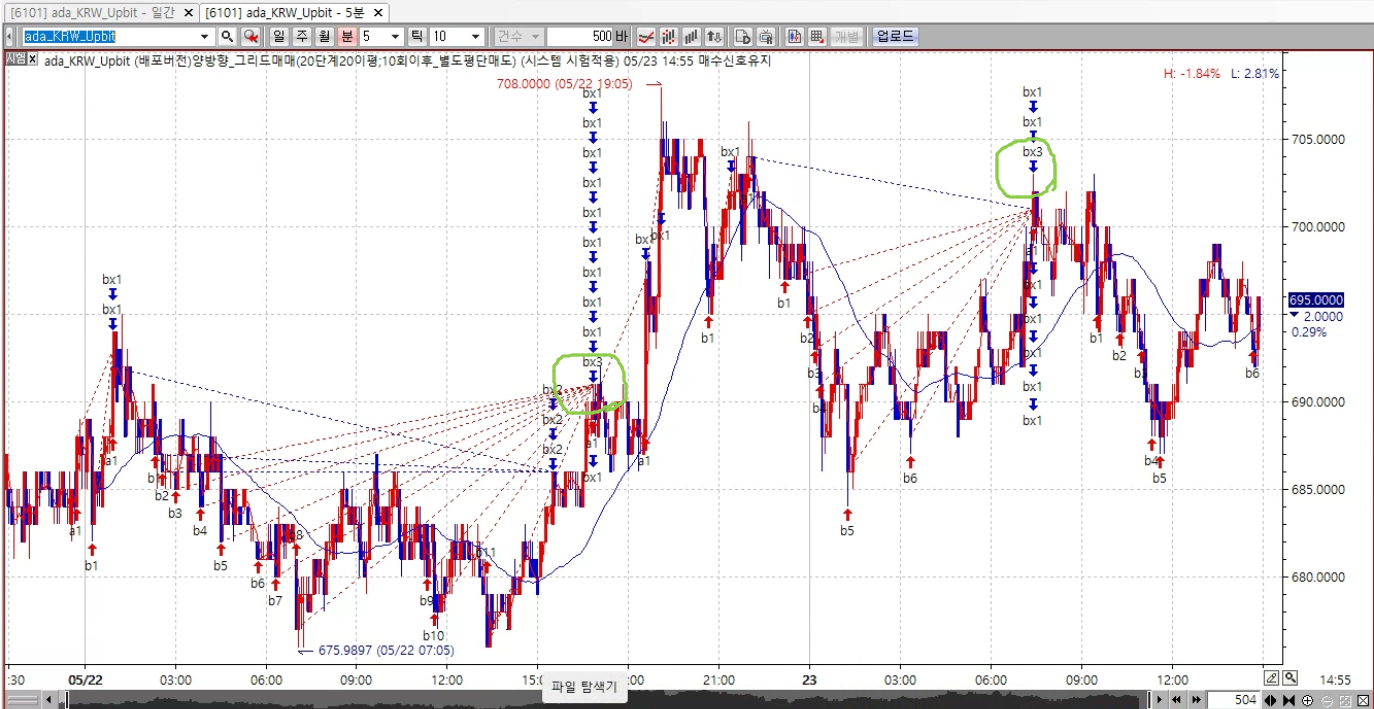Click the up/down arrows trade icon

click(714, 36)
